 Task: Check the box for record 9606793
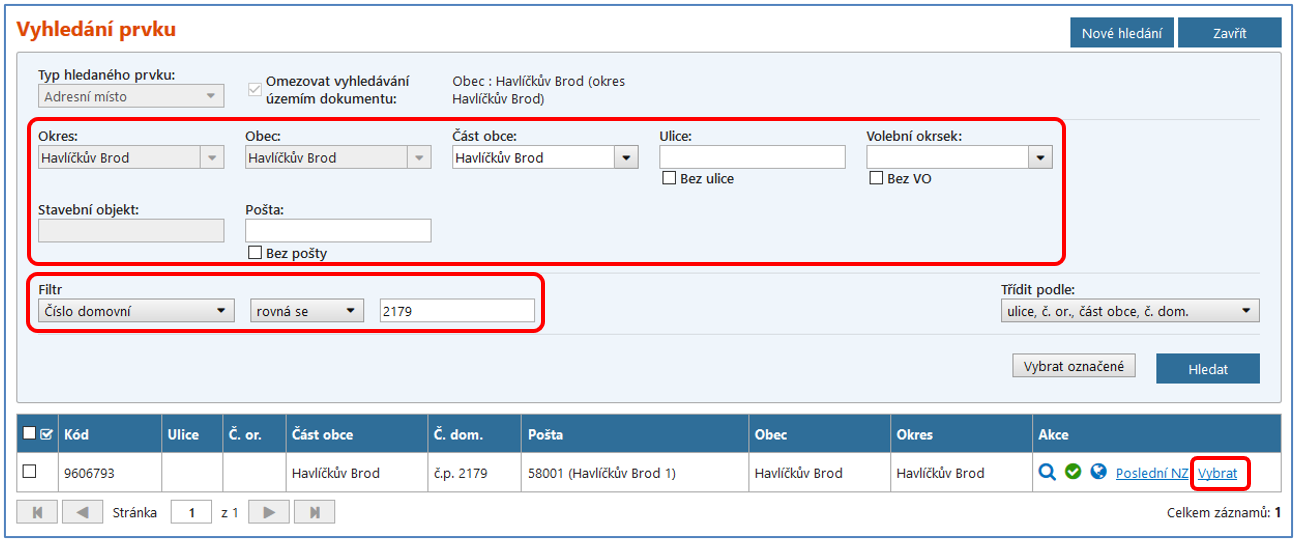click(x=30, y=472)
